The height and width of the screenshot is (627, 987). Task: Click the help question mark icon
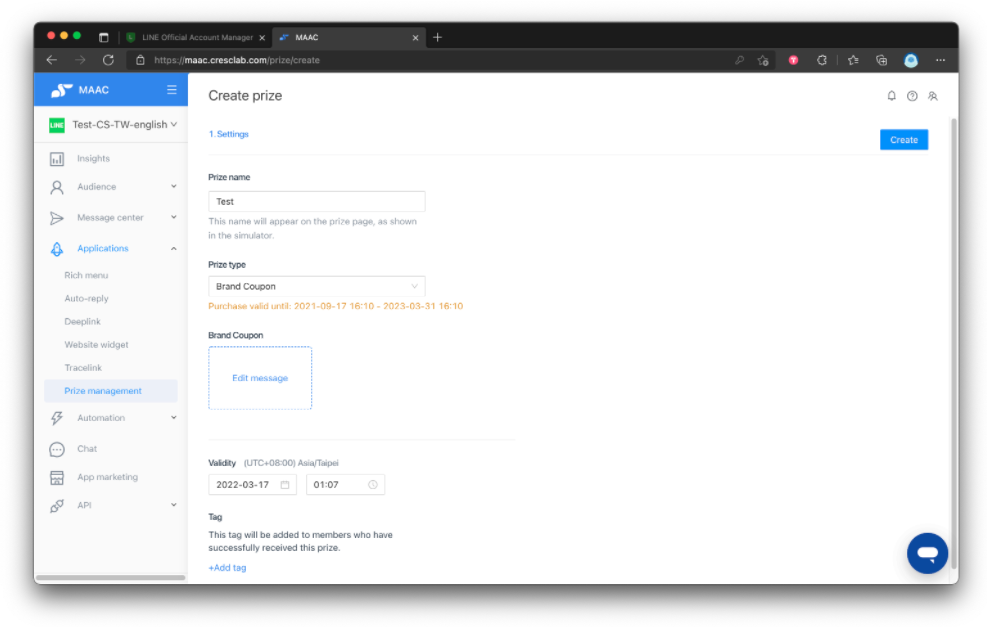tap(912, 96)
